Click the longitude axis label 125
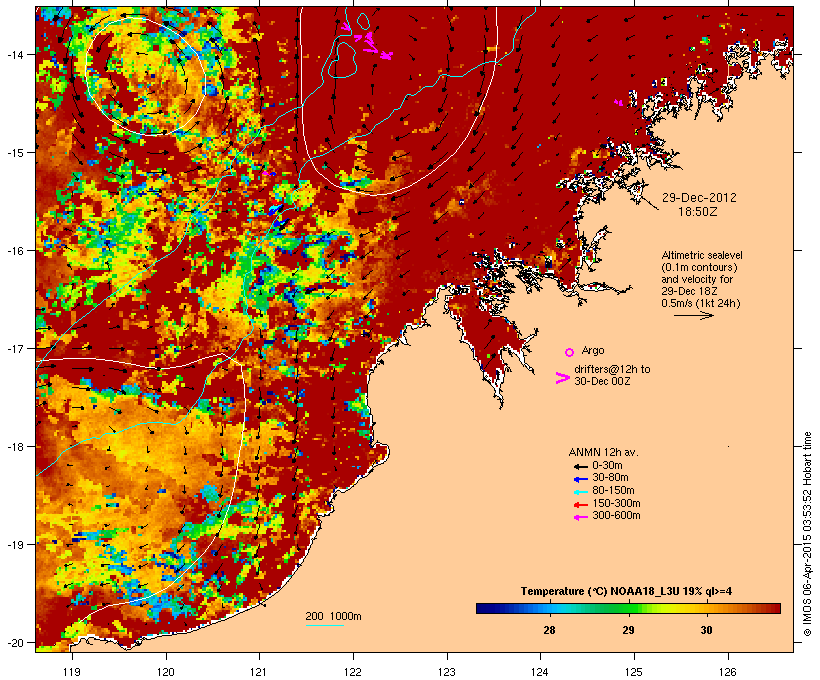This screenshot has width=820, height=680. [634, 672]
